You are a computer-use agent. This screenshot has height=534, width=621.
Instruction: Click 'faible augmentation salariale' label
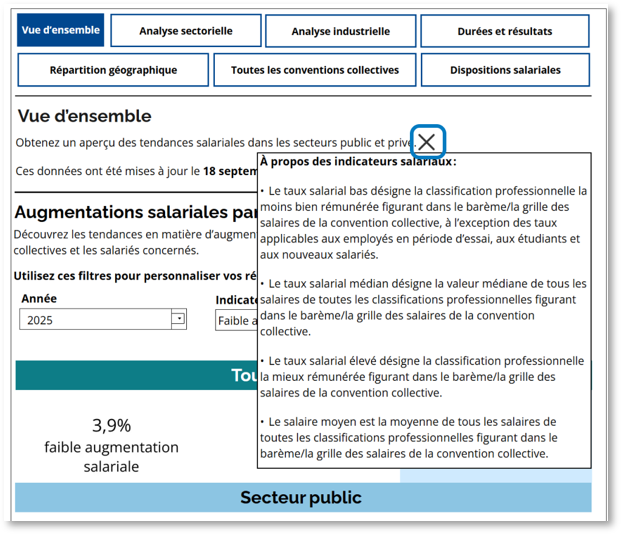111,457
